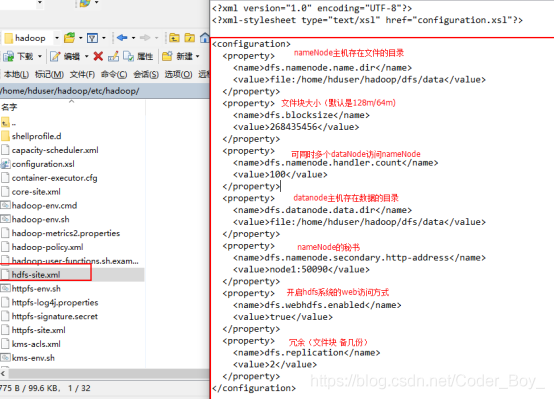
Task: Click the scrollbar left arrow
Action: (3, 374)
